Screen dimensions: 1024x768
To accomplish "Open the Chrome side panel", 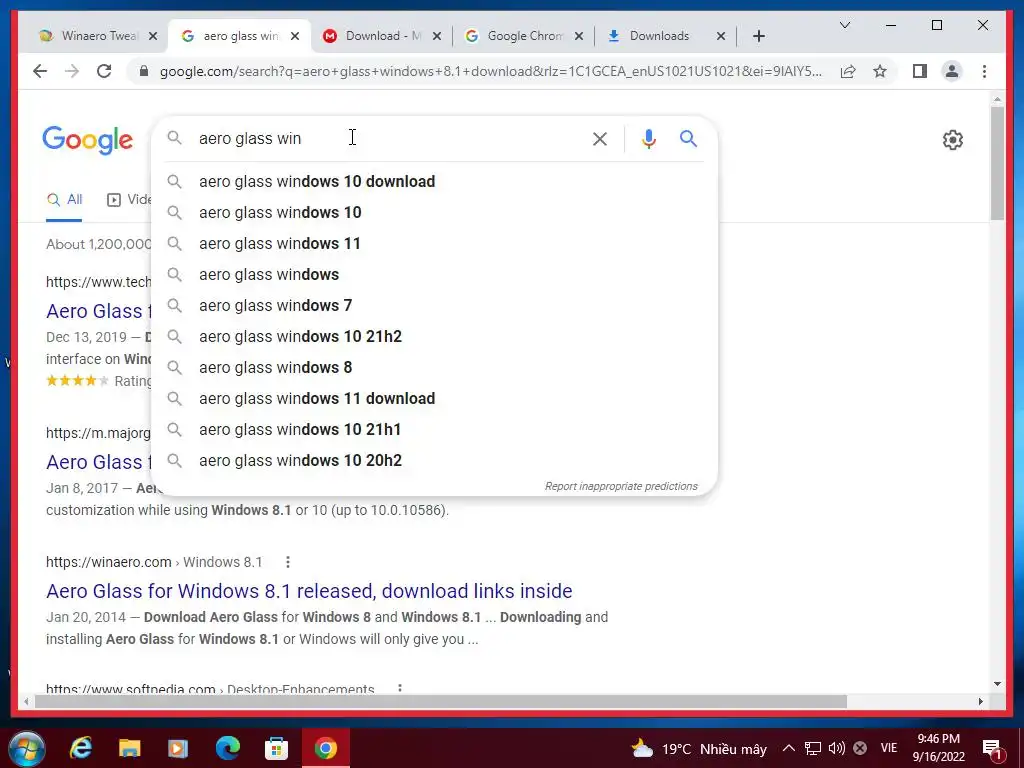I will (x=920, y=71).
